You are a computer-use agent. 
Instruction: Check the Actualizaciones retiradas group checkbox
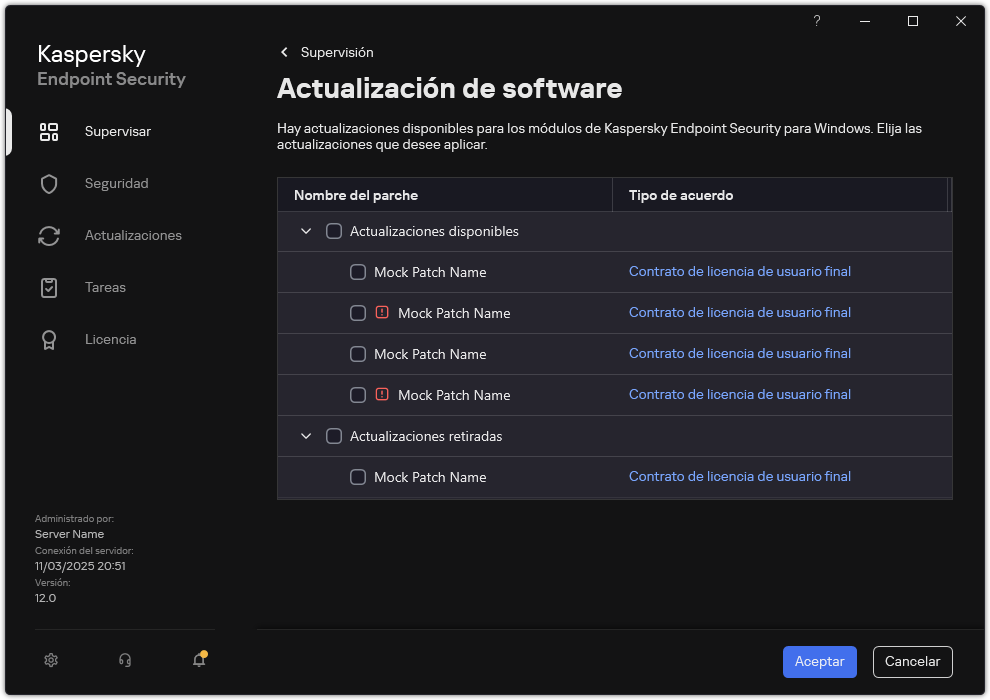pos(334,436)
